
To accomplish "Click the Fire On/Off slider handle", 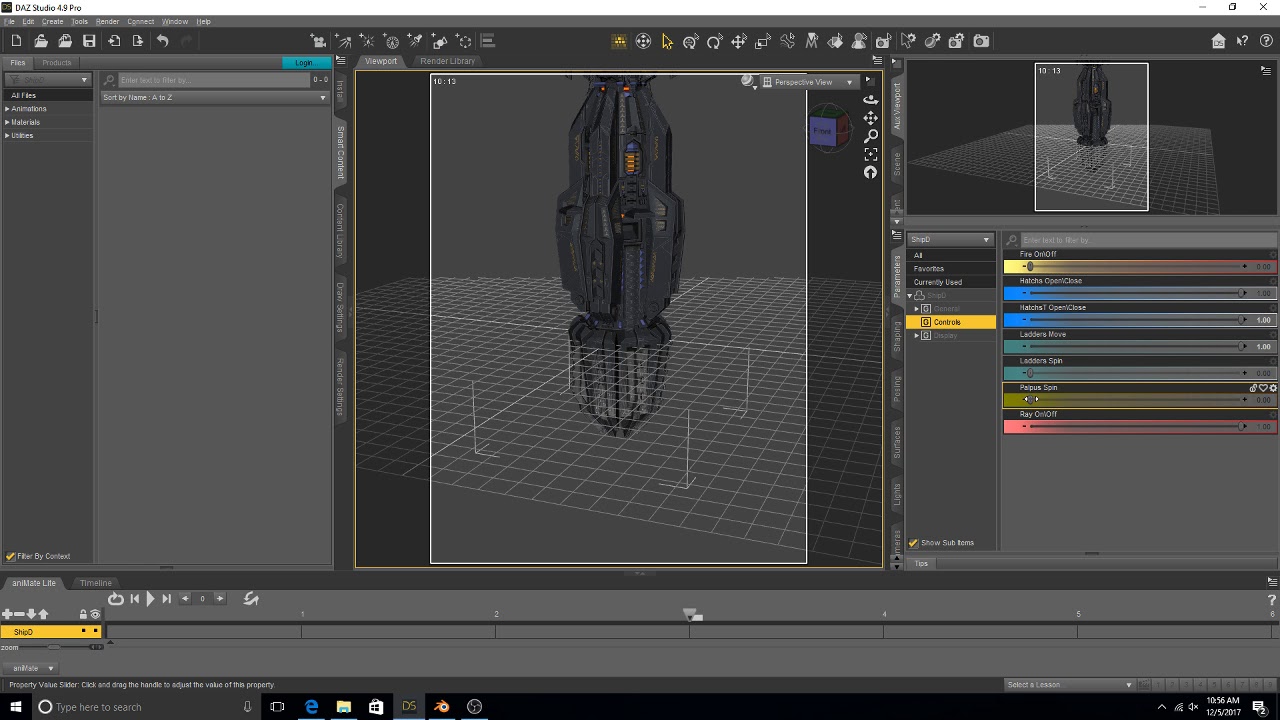I will coord(1030,267).
